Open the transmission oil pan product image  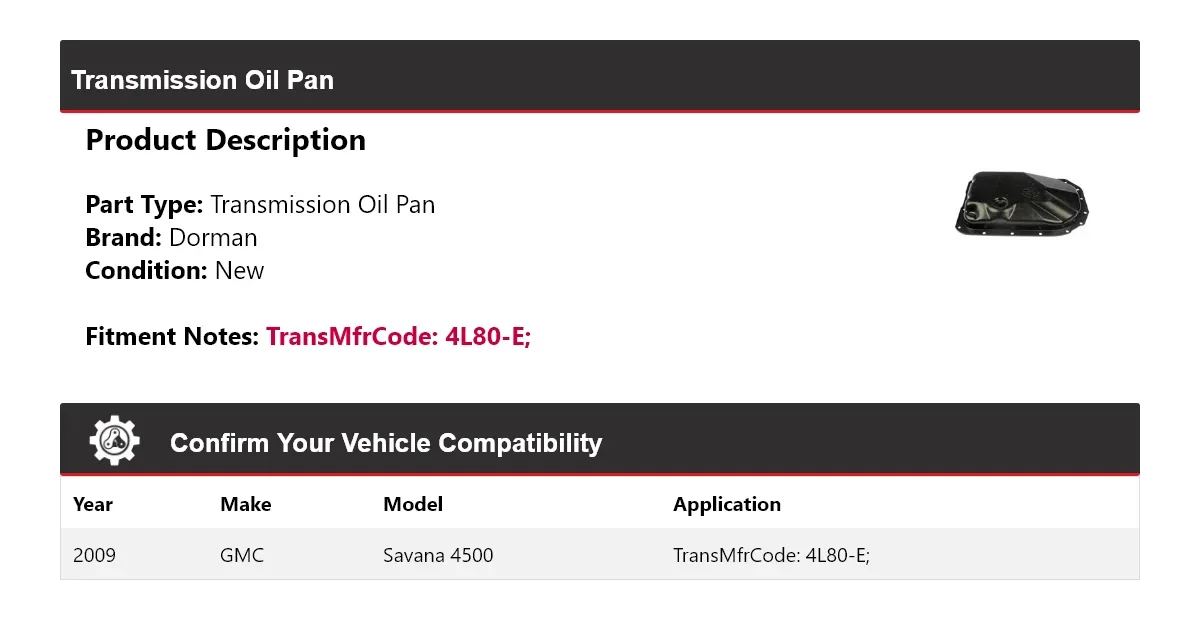1022,206
